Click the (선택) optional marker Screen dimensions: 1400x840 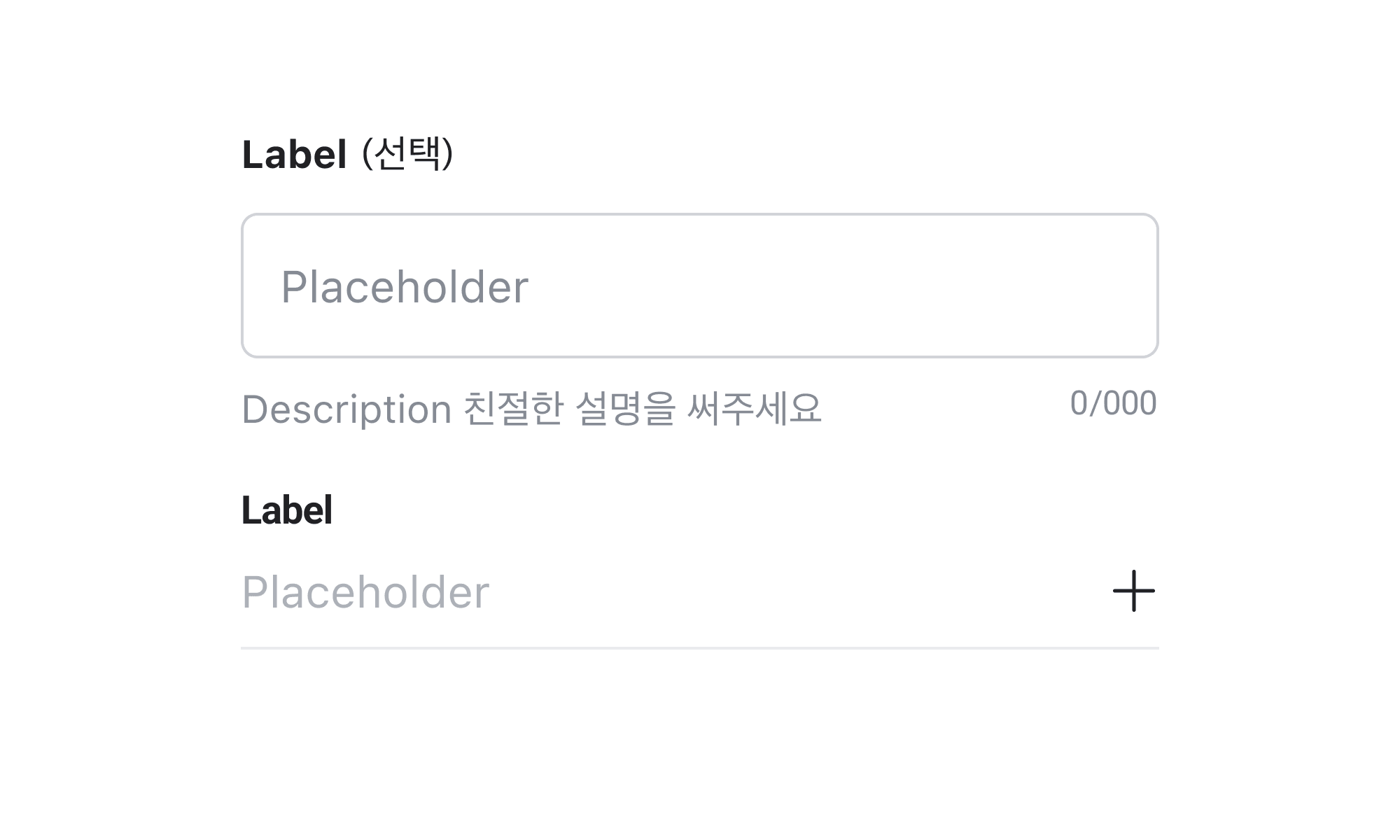[x=407, y=153]
